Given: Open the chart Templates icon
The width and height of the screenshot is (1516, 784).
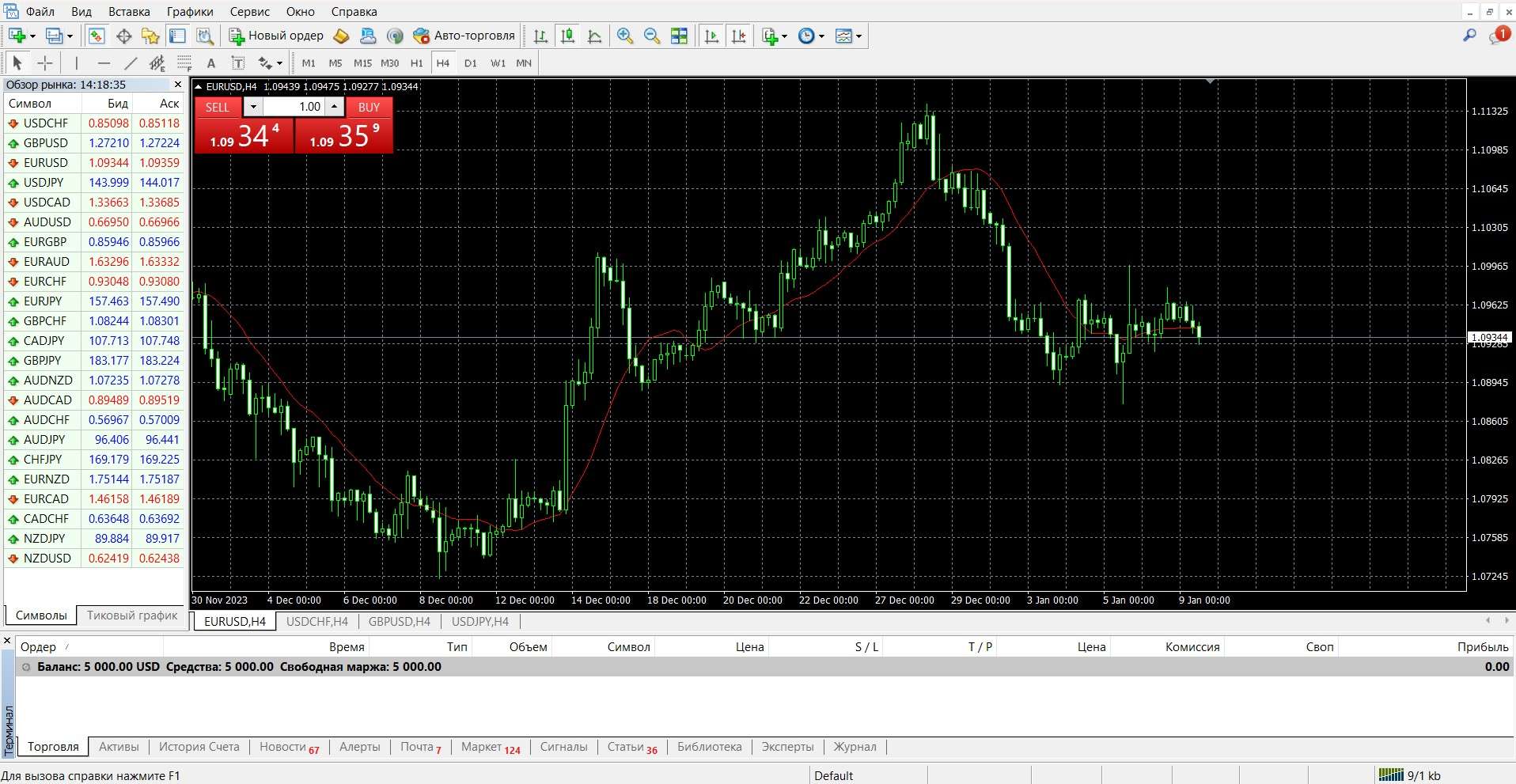Looking at the screenshot, I should click(x=843, y=36).
